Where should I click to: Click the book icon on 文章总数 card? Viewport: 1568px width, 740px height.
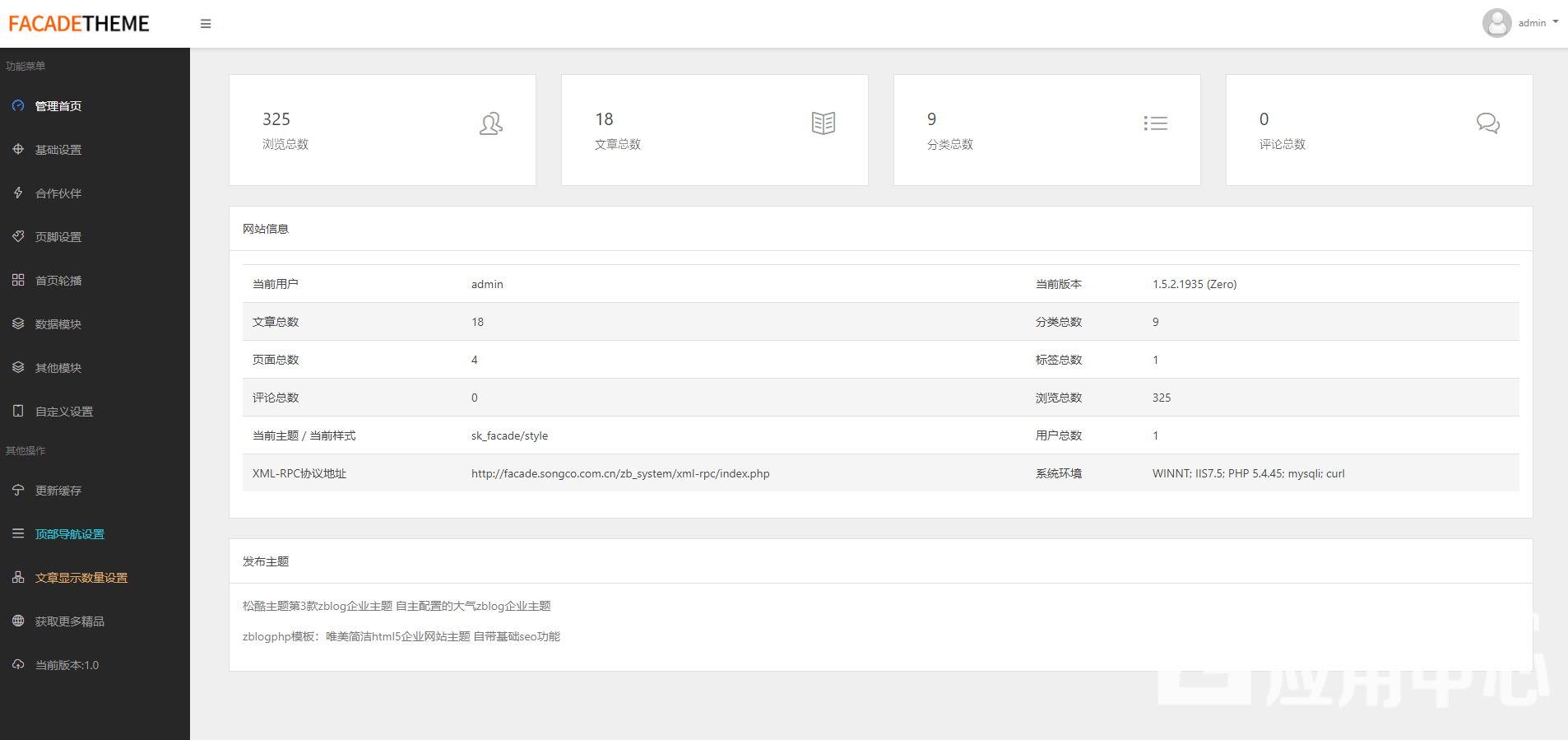[823, 123]
